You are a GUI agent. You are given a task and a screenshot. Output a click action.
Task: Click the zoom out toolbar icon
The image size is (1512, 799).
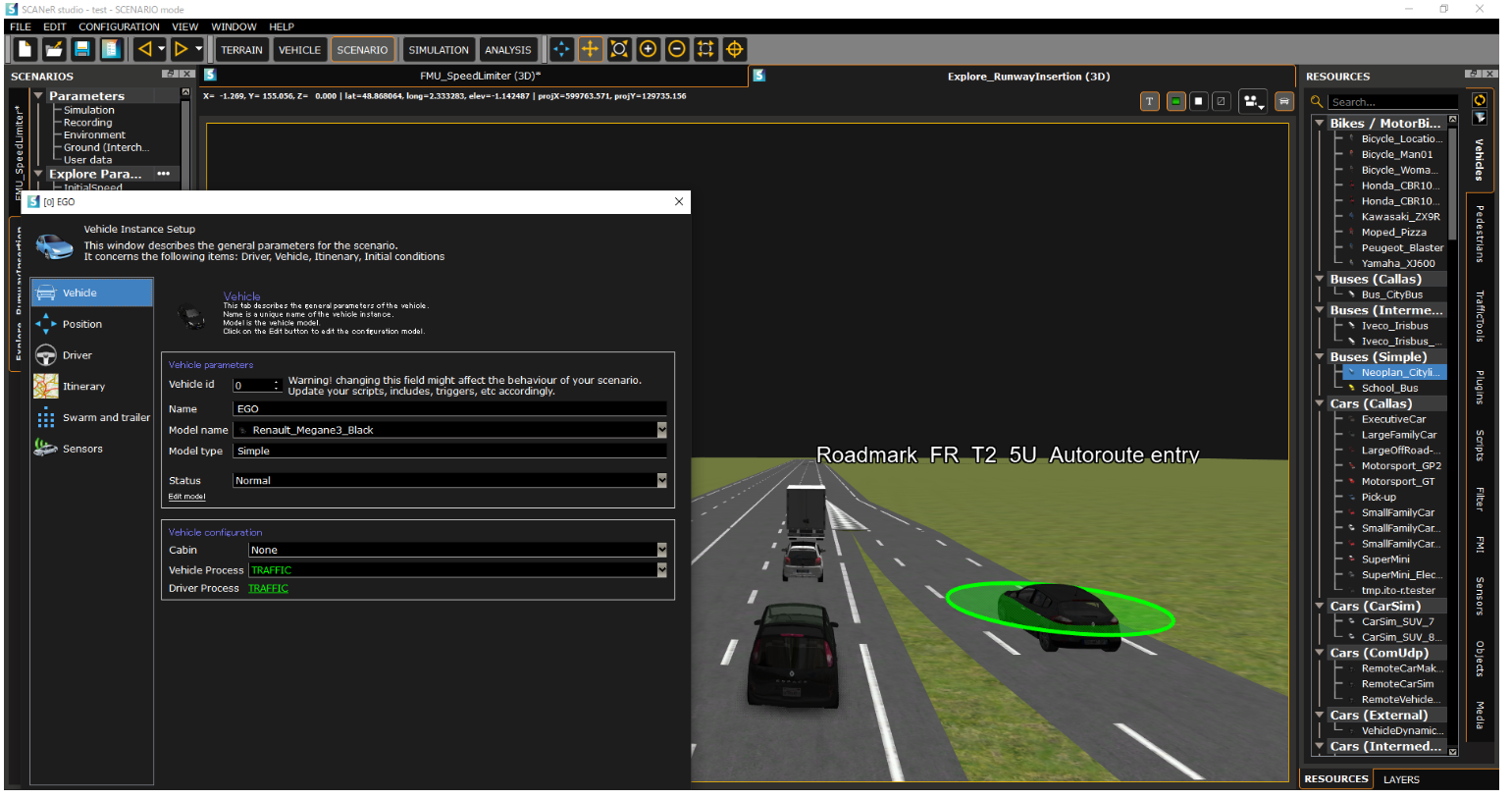(x=677, y=49)
